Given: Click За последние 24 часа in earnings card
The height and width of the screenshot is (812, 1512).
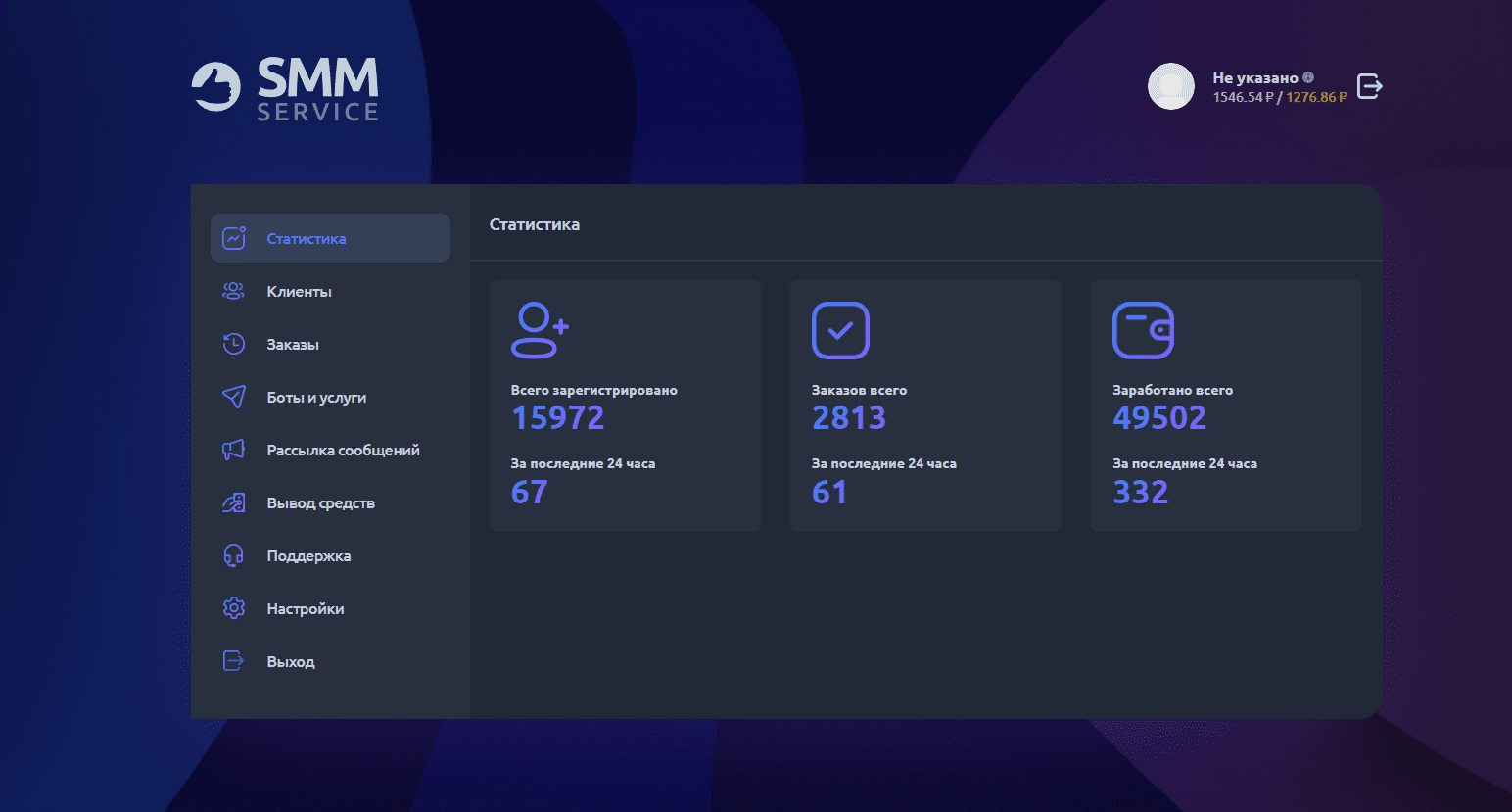Looking at the screenshot, I should coord(1184,463).
